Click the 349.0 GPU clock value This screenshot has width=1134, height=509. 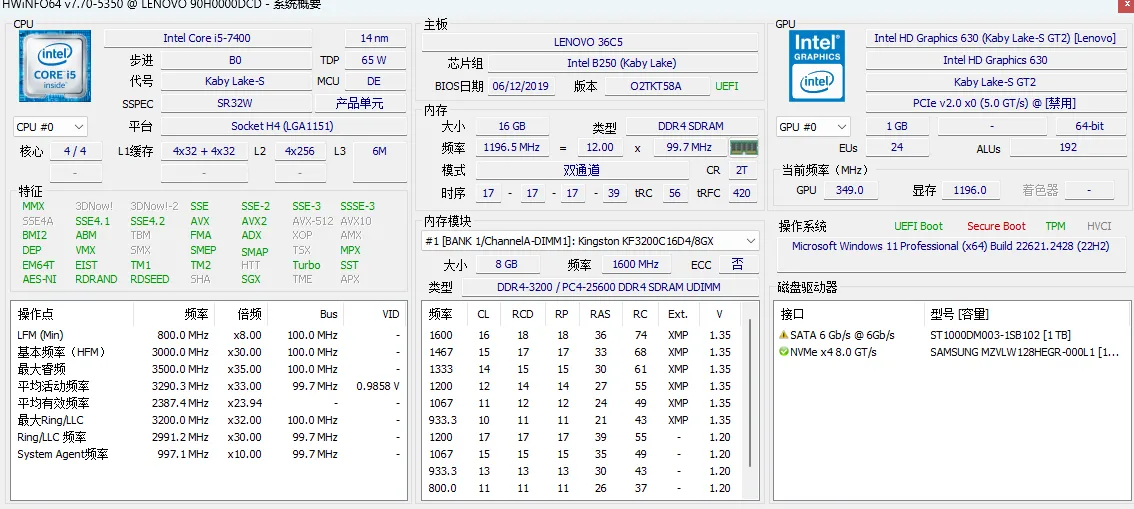pyautogui.click(x=850, y=190)
